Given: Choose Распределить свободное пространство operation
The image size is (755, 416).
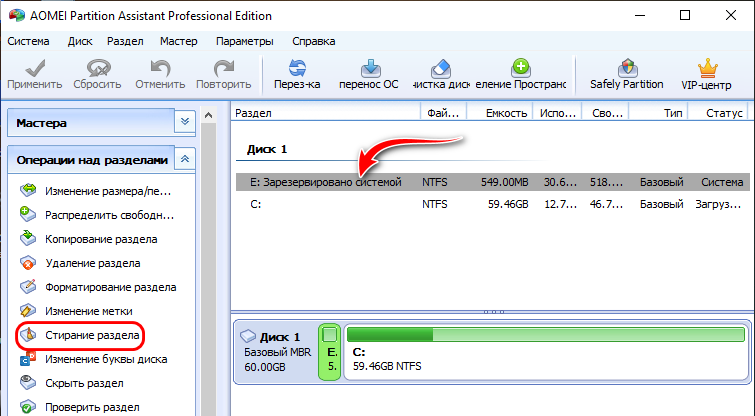Looking at the screenshot, I should click(96, 215).
